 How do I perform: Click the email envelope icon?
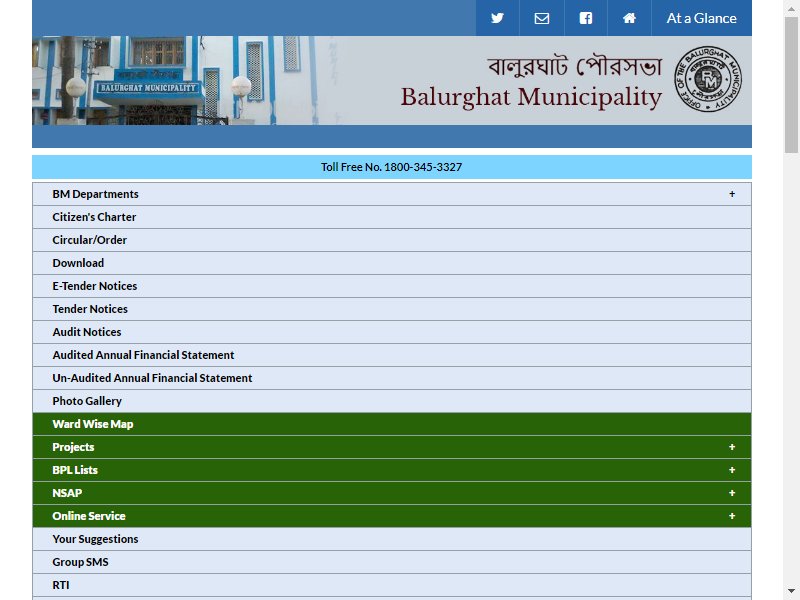point(542,18)
